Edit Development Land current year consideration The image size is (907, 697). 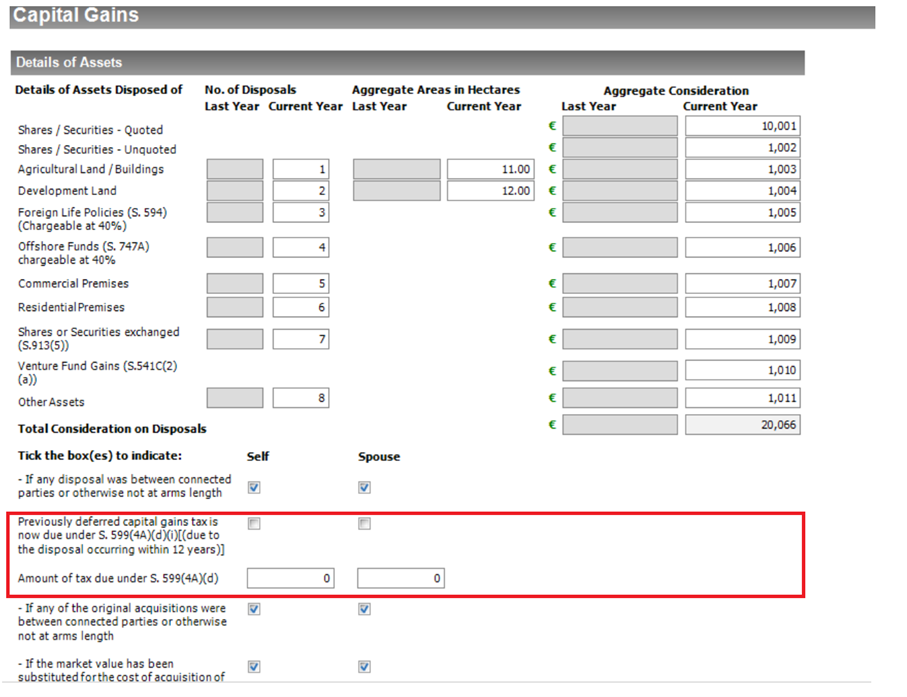coord(743,191)
